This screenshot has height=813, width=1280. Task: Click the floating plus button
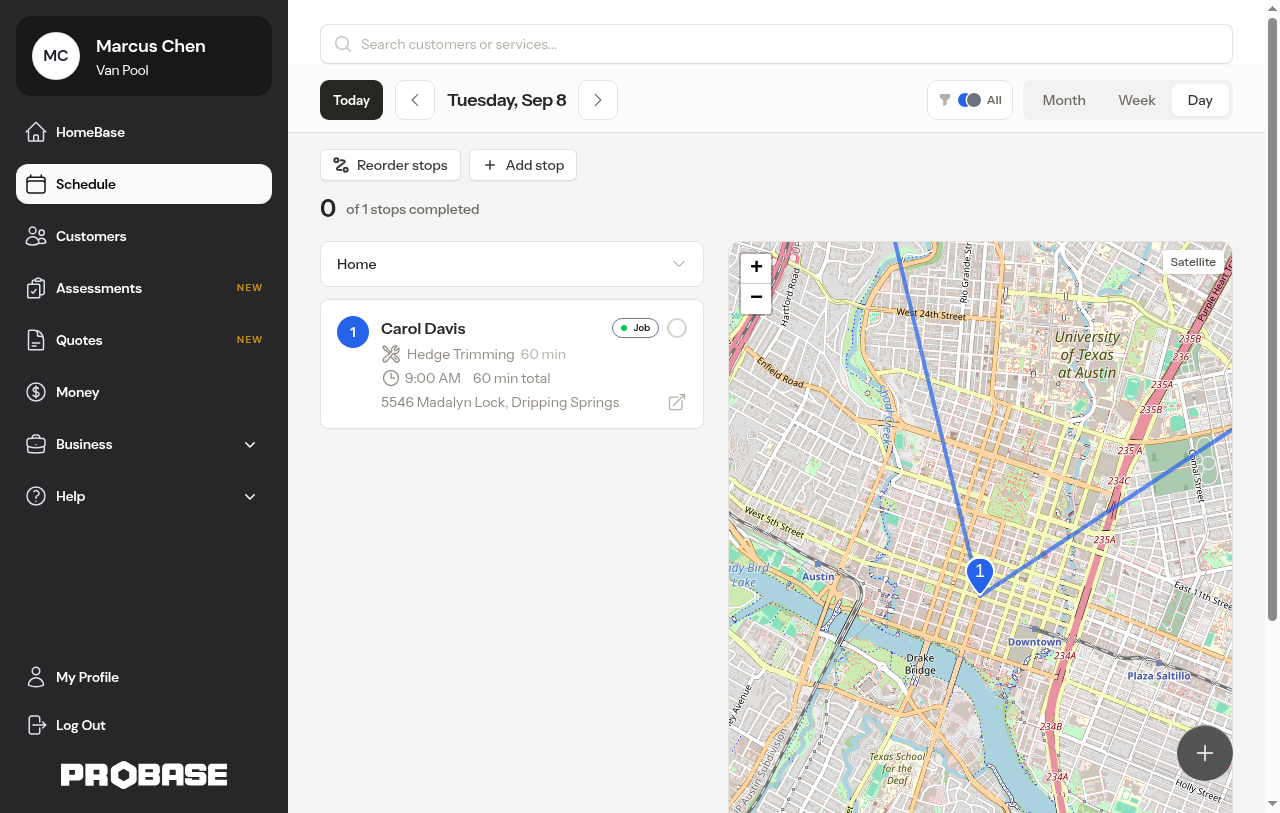pyautogui.click(x=1205, y=753)
